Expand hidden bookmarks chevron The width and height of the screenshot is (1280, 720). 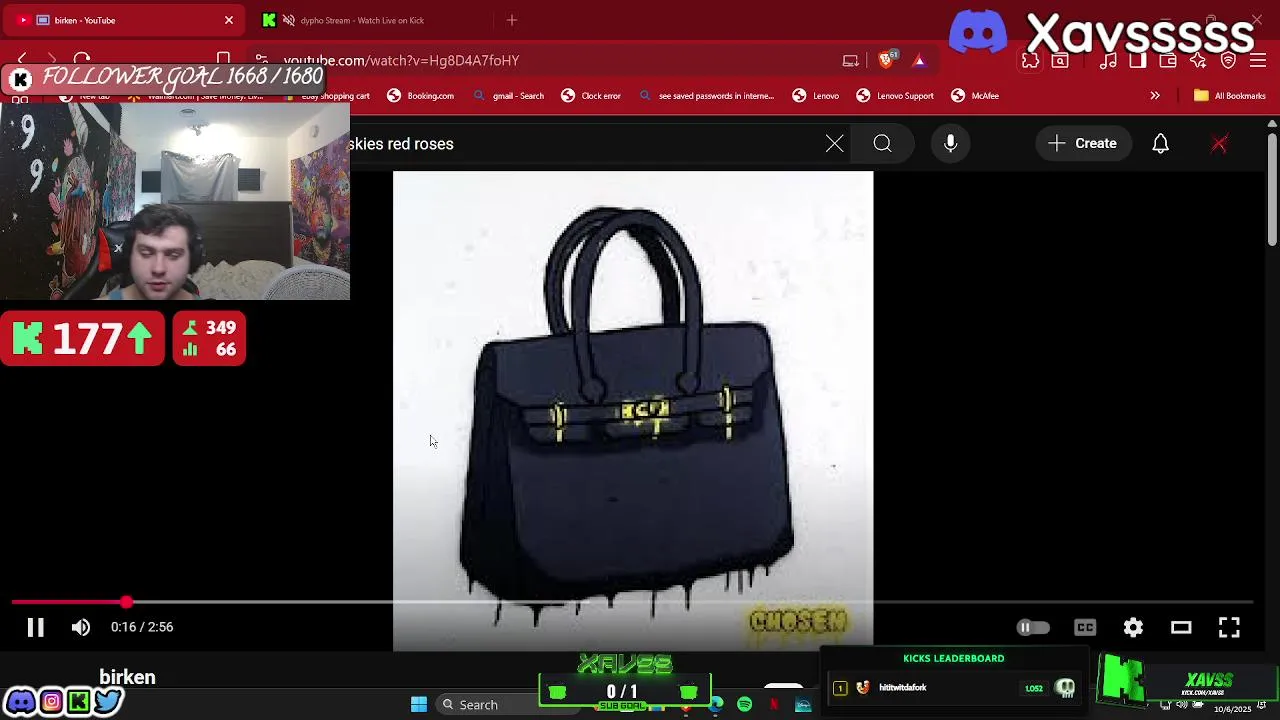pyautogui.click(x=1155, y=96)
